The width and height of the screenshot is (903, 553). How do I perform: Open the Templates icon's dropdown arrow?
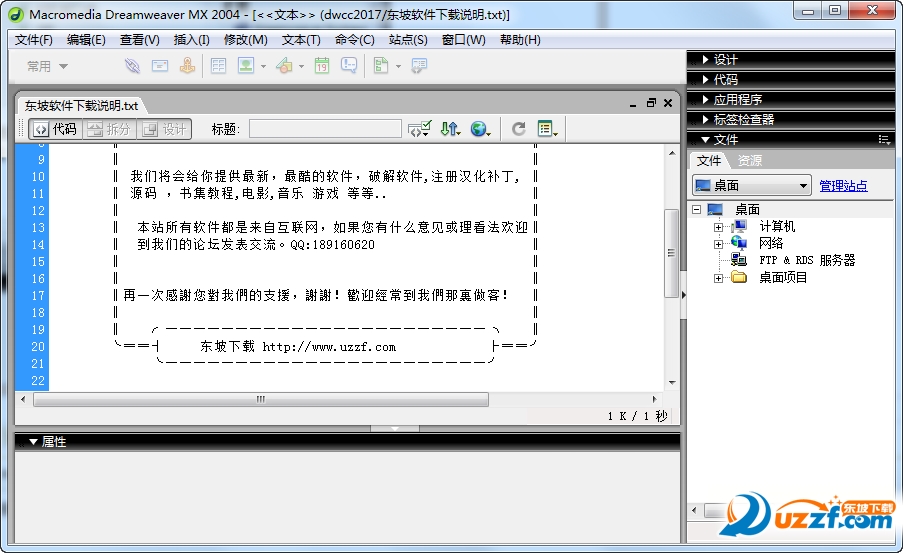point(398,66)
